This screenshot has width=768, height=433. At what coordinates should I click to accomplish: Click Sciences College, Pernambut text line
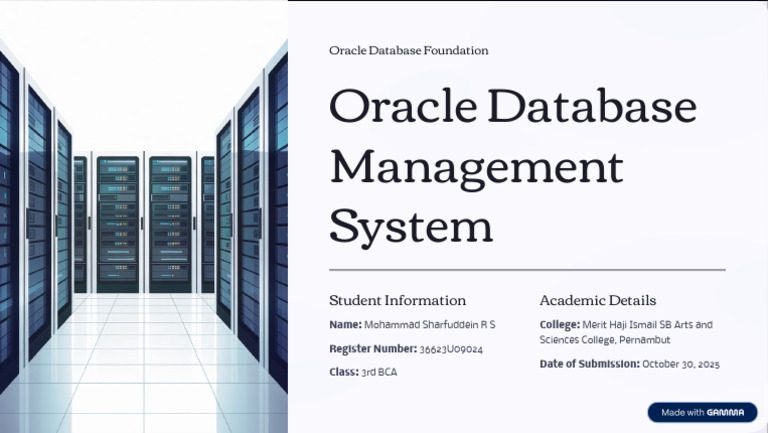[x=605, y=340]
